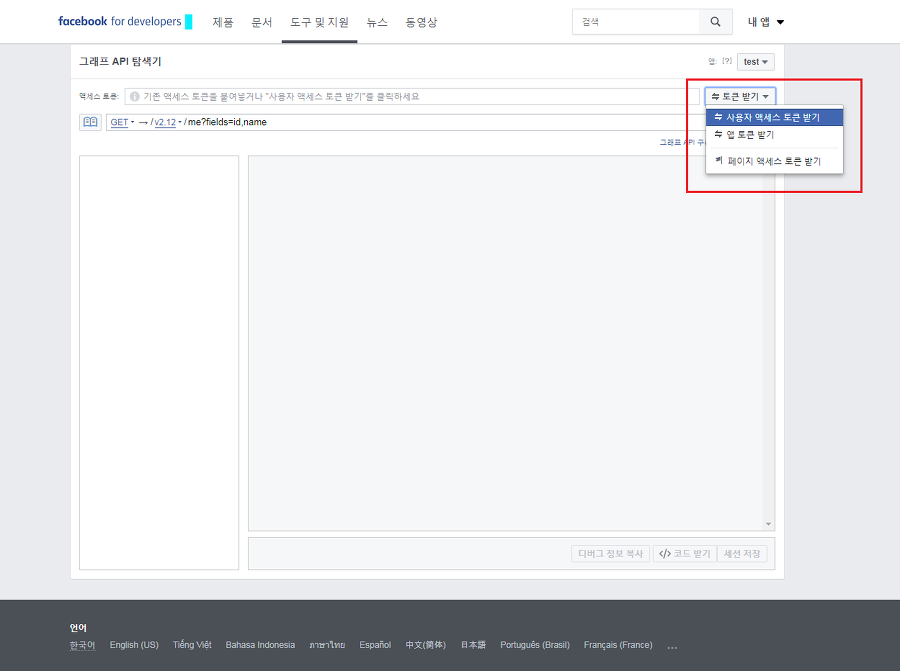Click the me?fields=id,name query path
900x671 pixels.
coord(227,122)
